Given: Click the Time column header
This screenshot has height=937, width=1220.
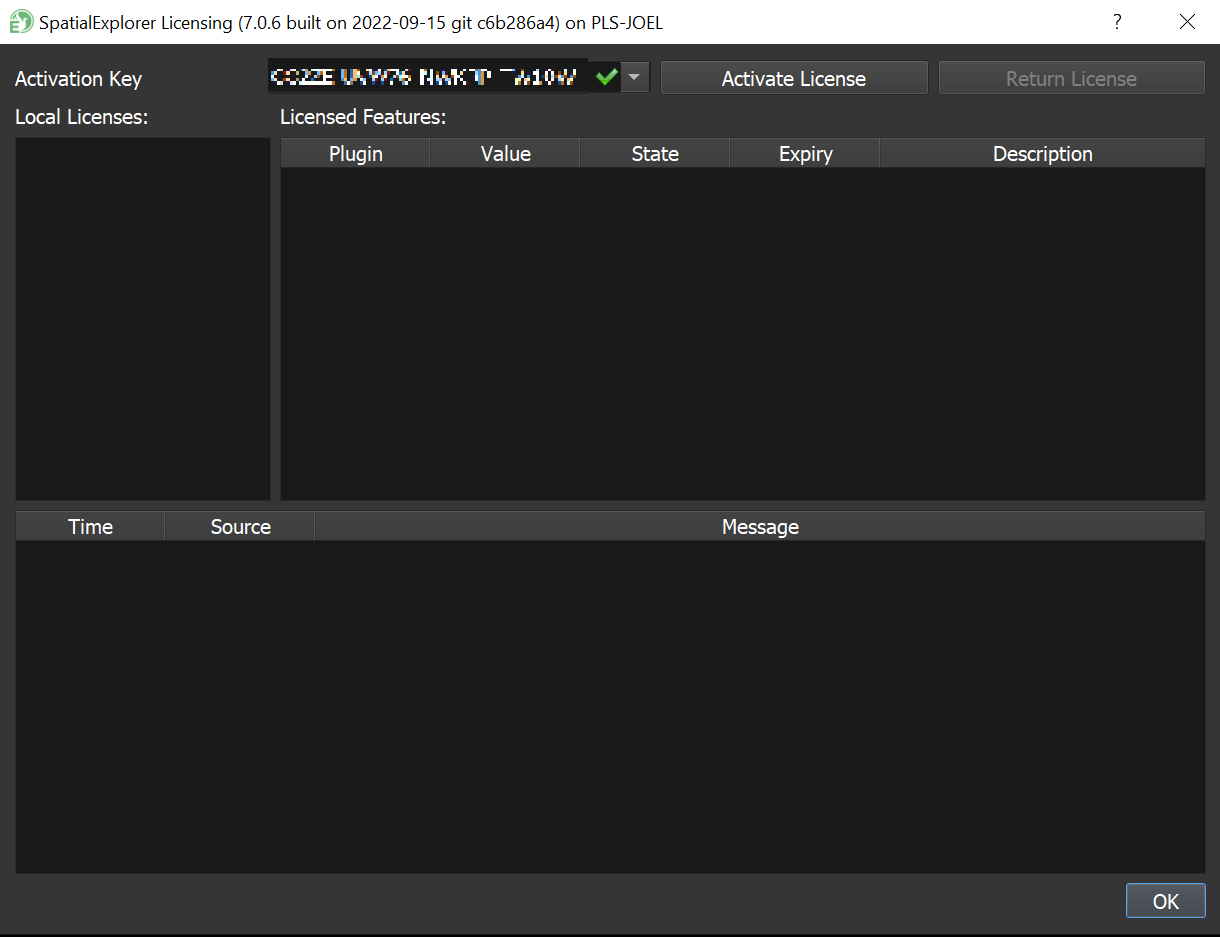Looking at the screenshot, I should [x=90, y=526].
